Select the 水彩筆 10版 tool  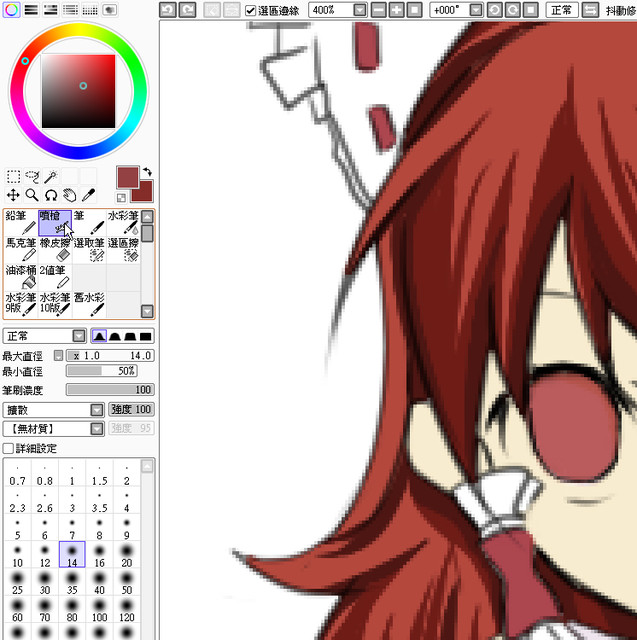pyautogui.click(x=55, y=304)
